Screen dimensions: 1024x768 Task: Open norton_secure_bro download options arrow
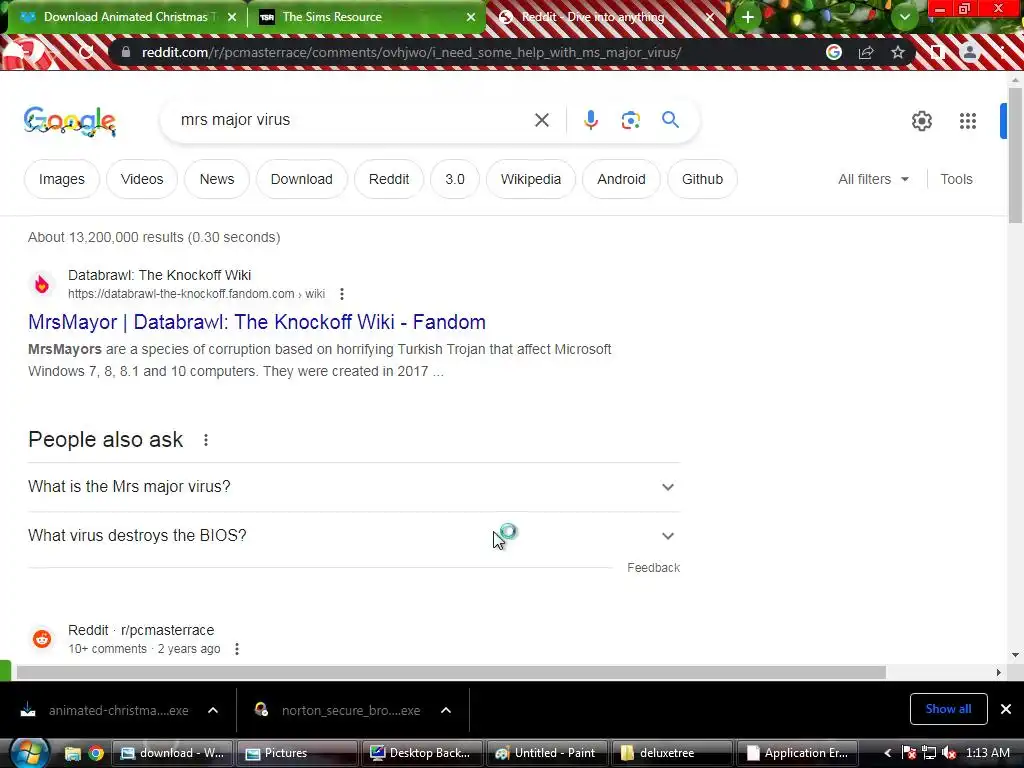coord(445,711)
